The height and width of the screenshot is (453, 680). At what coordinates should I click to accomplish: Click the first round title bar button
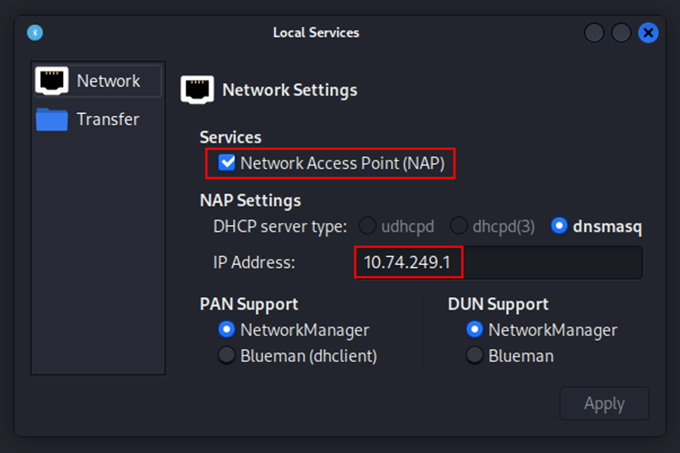coord(594,33)
